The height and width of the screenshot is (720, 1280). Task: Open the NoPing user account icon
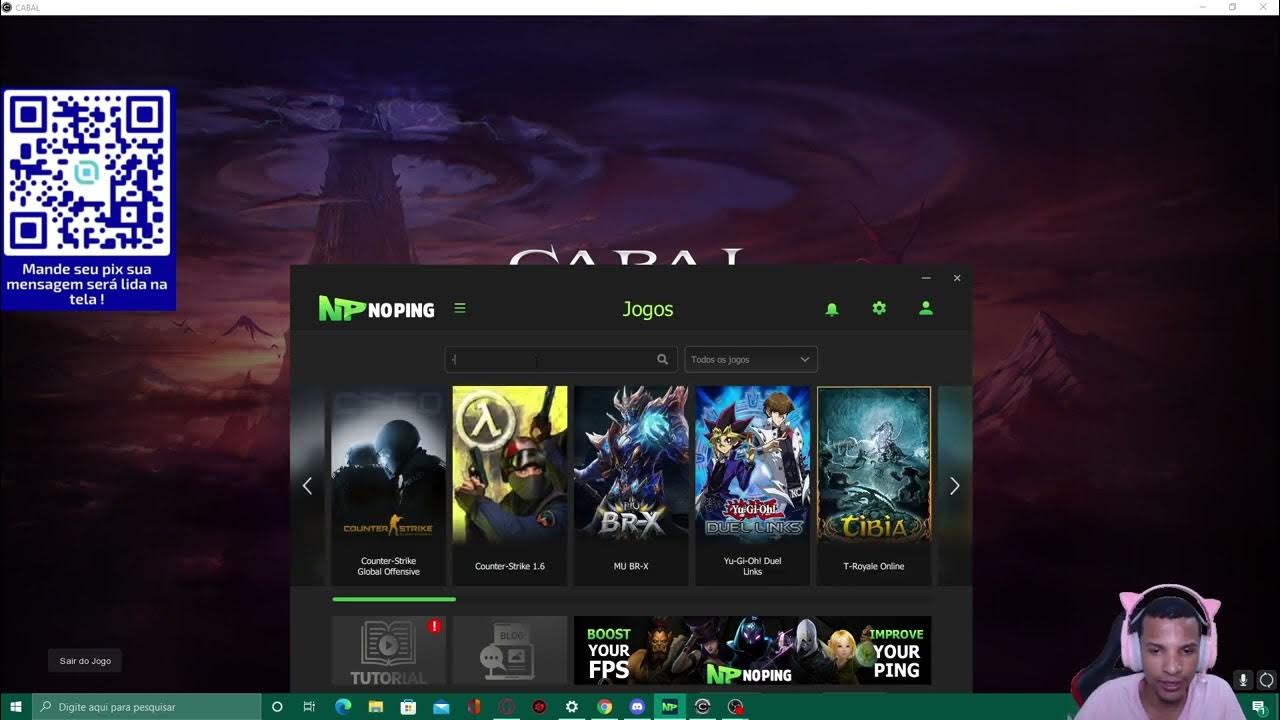pyautogui.click(x=926, y=308)
